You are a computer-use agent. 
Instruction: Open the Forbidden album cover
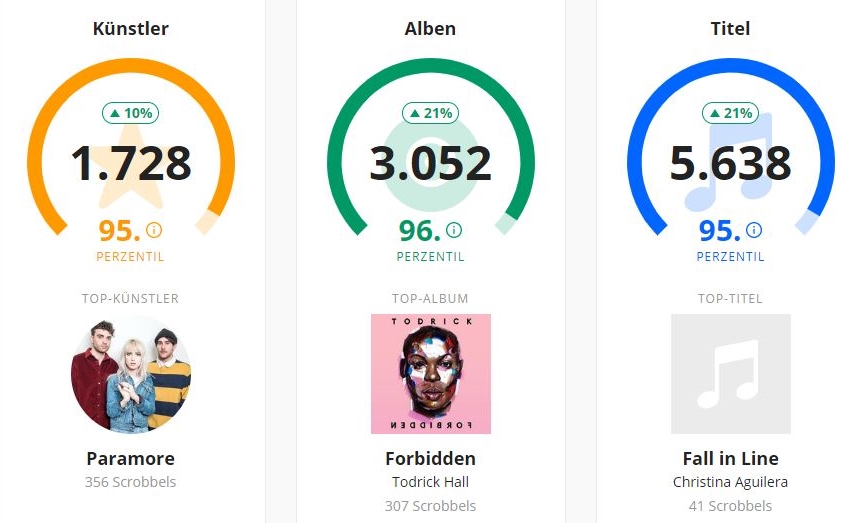[431, 374]
